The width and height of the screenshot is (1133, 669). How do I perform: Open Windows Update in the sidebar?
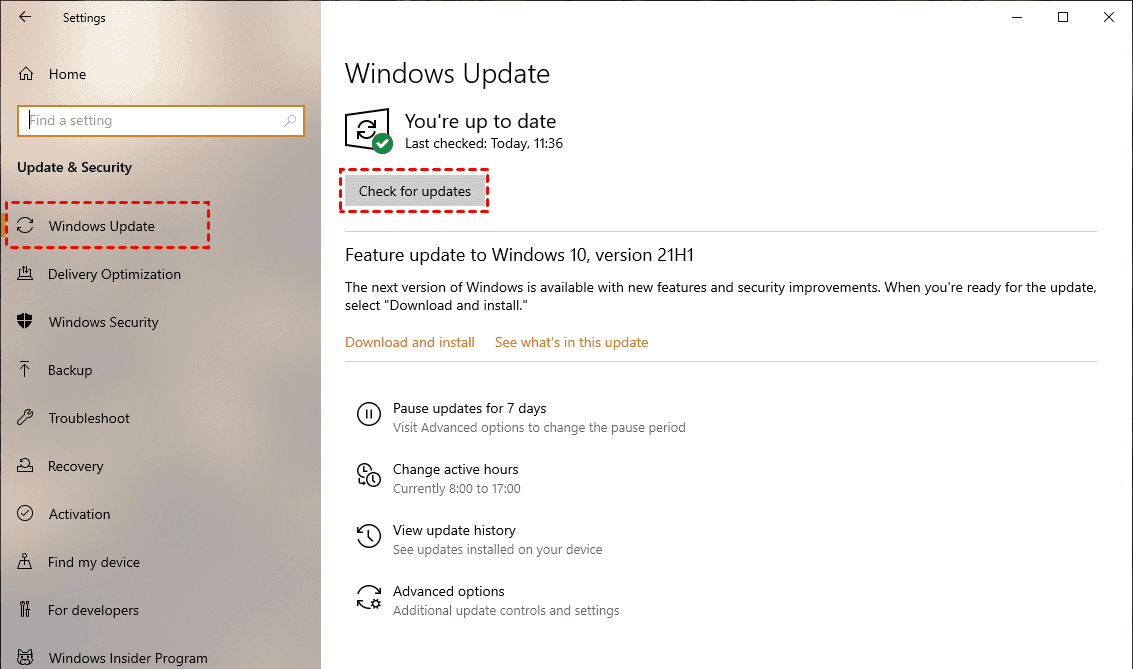click(102, 226)
